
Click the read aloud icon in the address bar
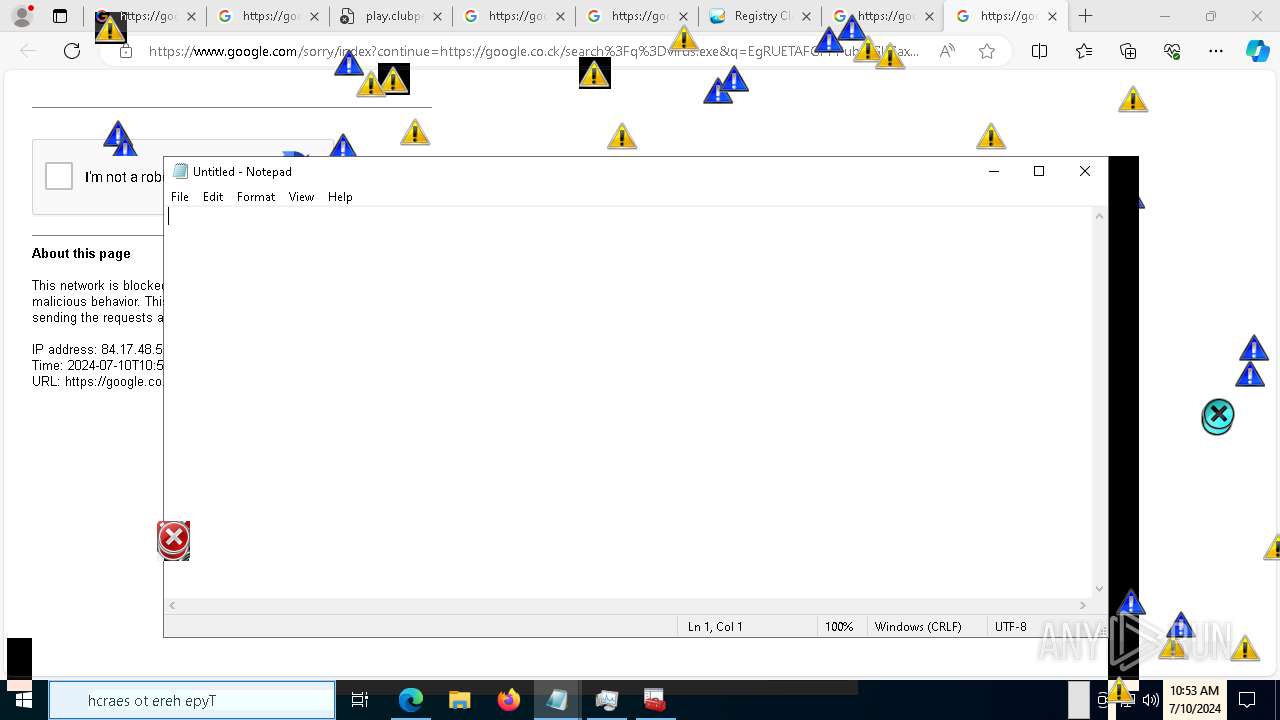point(946,51)
